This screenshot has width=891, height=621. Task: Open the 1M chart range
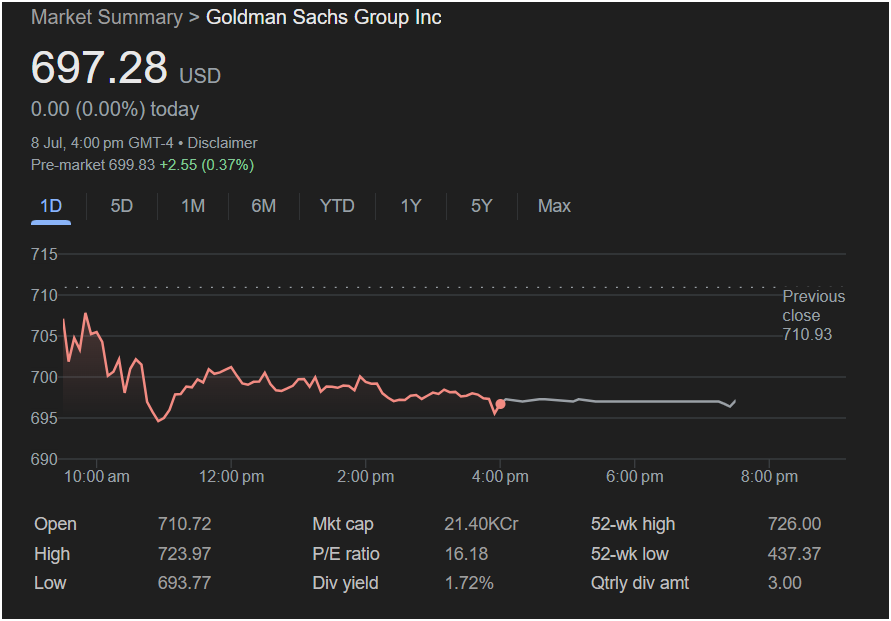tap(193, 206)
